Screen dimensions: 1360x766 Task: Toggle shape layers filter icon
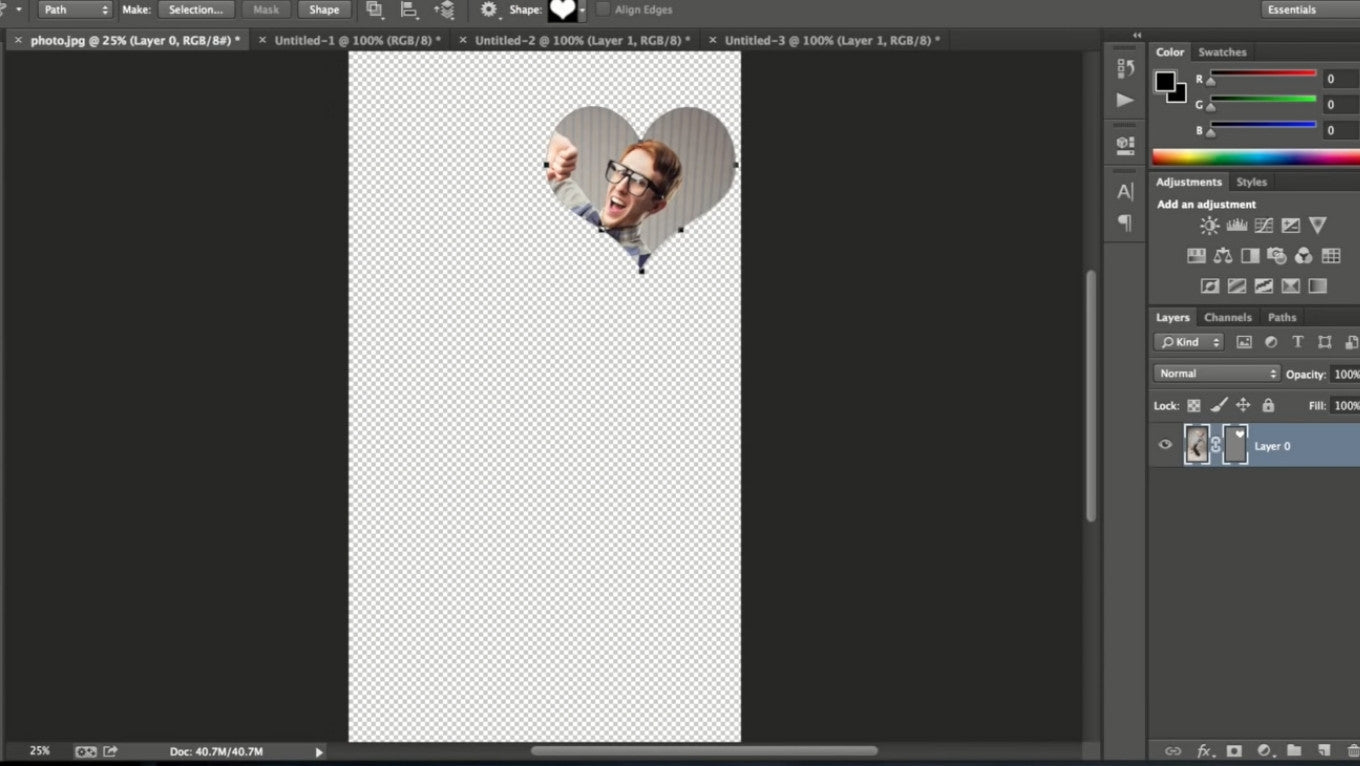pos(1325,342)
